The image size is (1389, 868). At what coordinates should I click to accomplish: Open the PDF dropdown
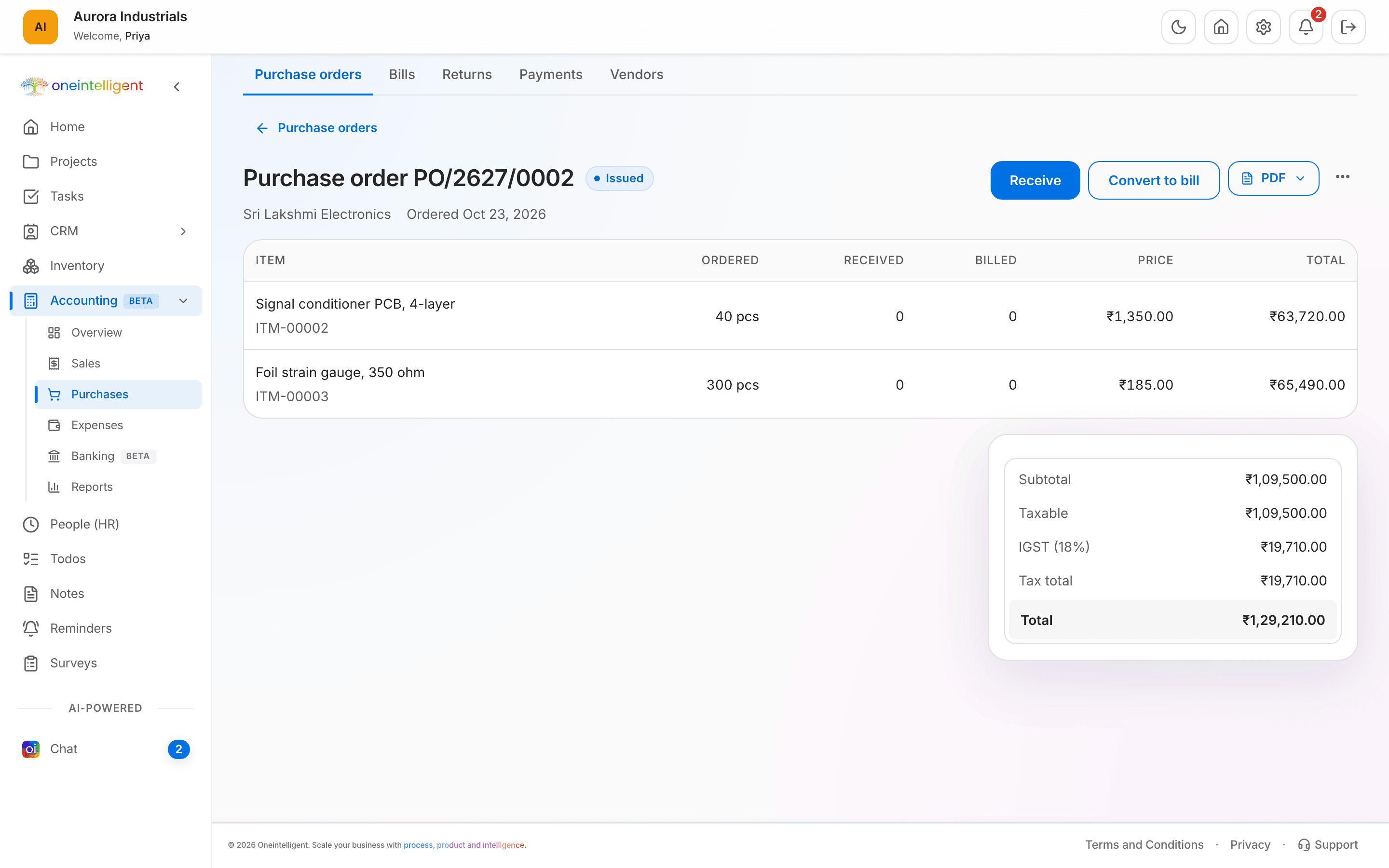(1273, 178)
